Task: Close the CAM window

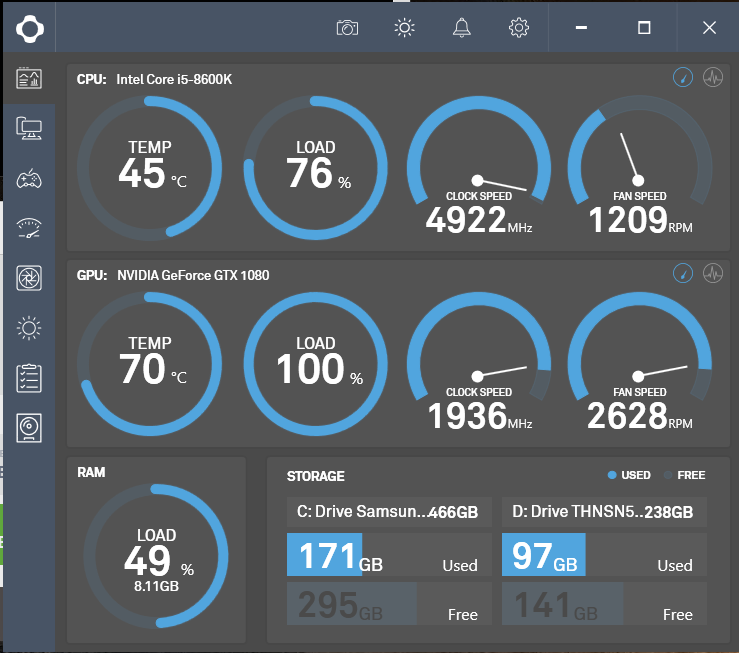Action: pyautogui.click(x=709, y=28)
